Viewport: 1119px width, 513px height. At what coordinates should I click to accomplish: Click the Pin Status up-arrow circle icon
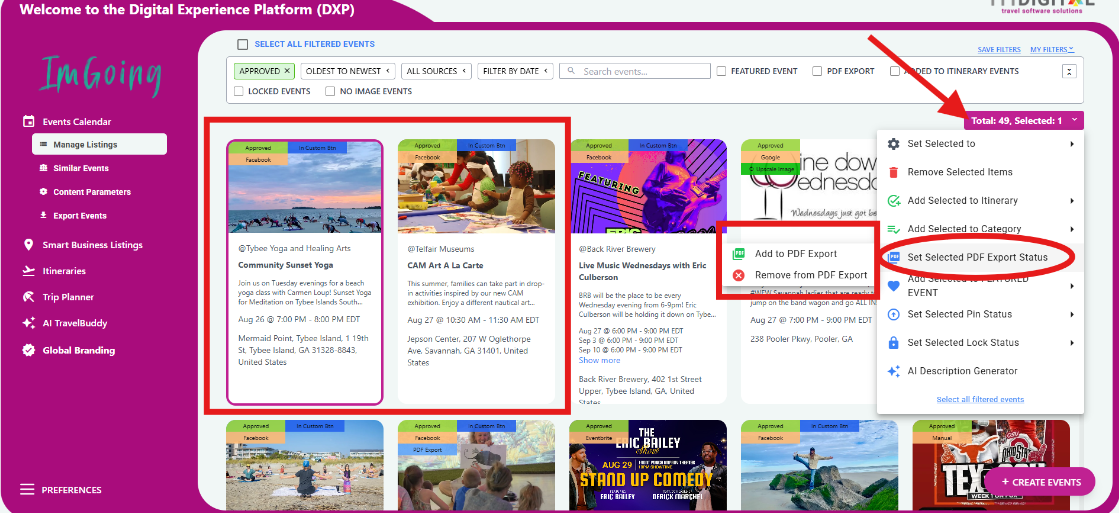tap(893, 314)
